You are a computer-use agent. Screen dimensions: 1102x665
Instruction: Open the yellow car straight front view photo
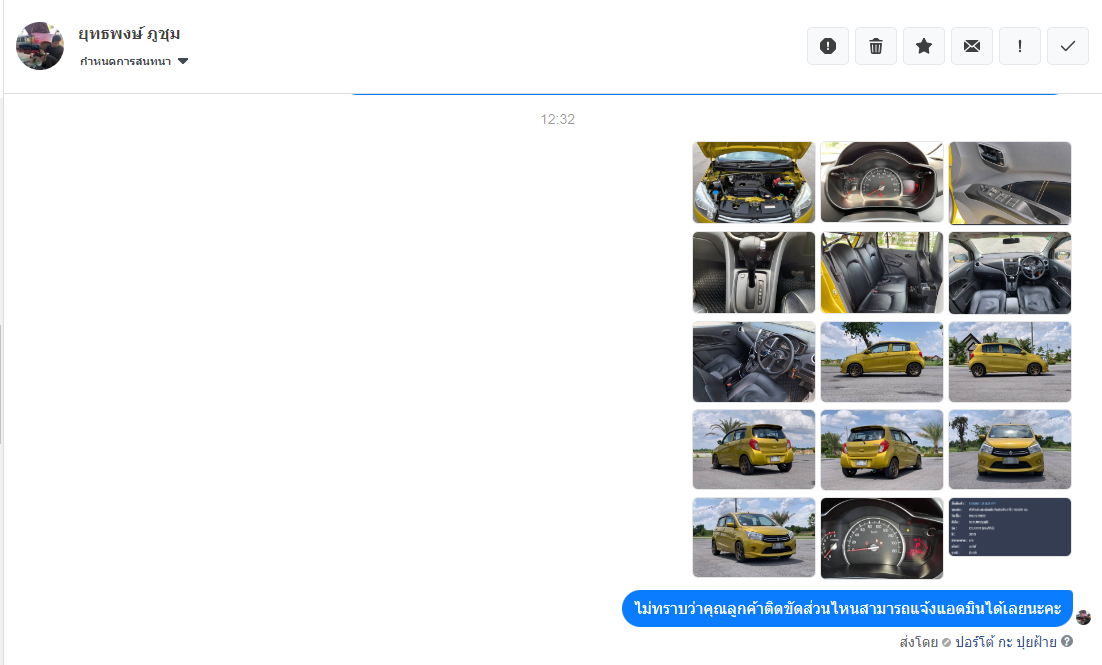[1010, 450]
